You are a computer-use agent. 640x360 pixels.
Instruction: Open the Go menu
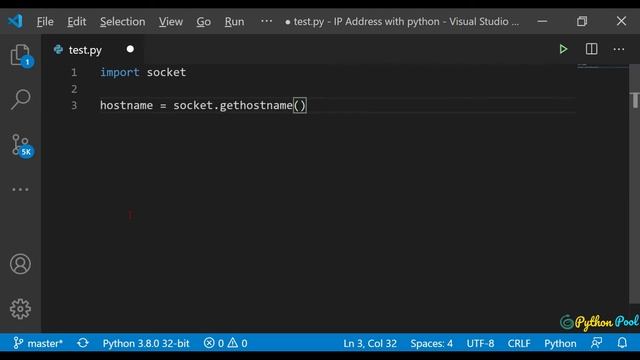204,22
